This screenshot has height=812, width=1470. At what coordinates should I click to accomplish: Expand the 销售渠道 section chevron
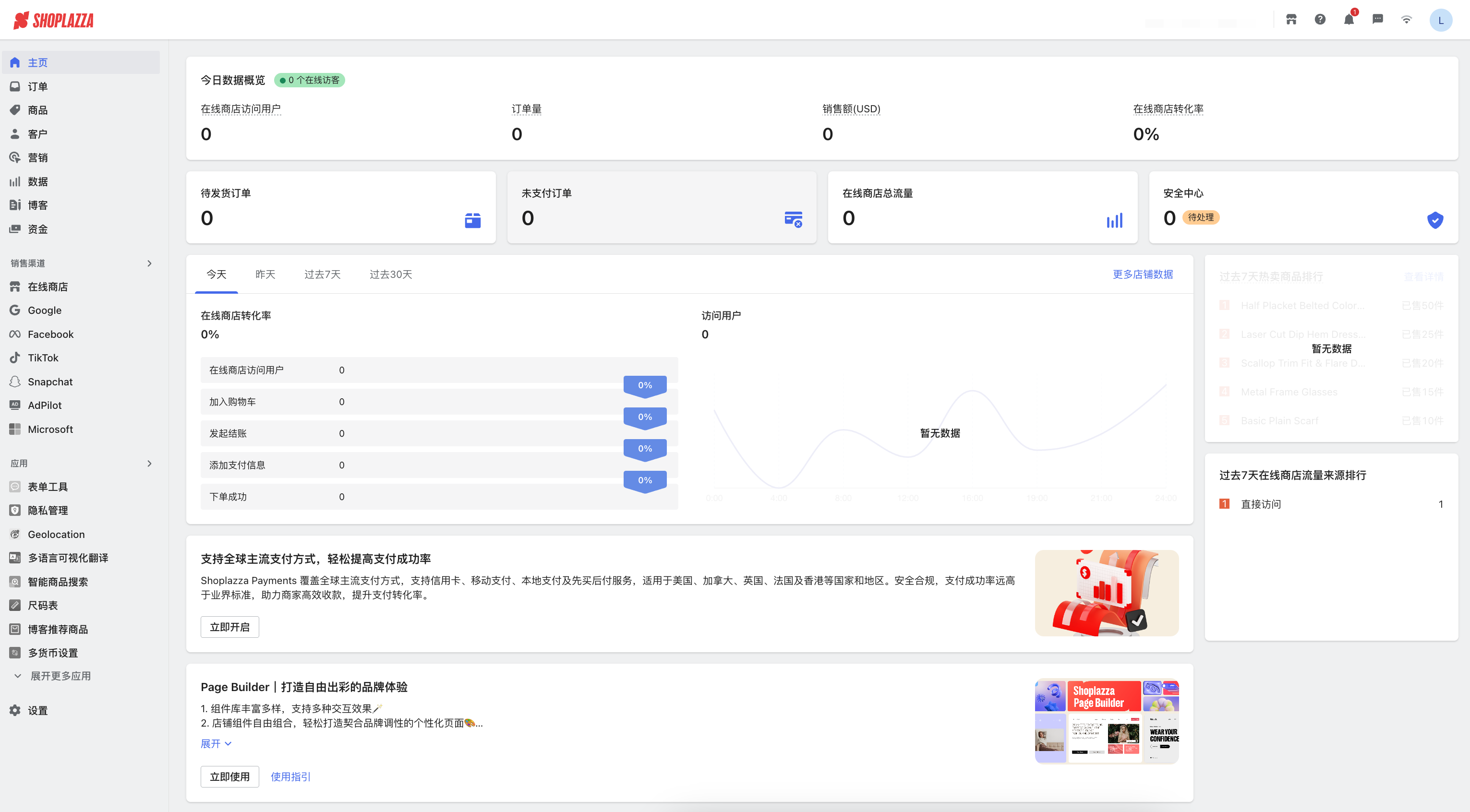(x=150, y=263)
